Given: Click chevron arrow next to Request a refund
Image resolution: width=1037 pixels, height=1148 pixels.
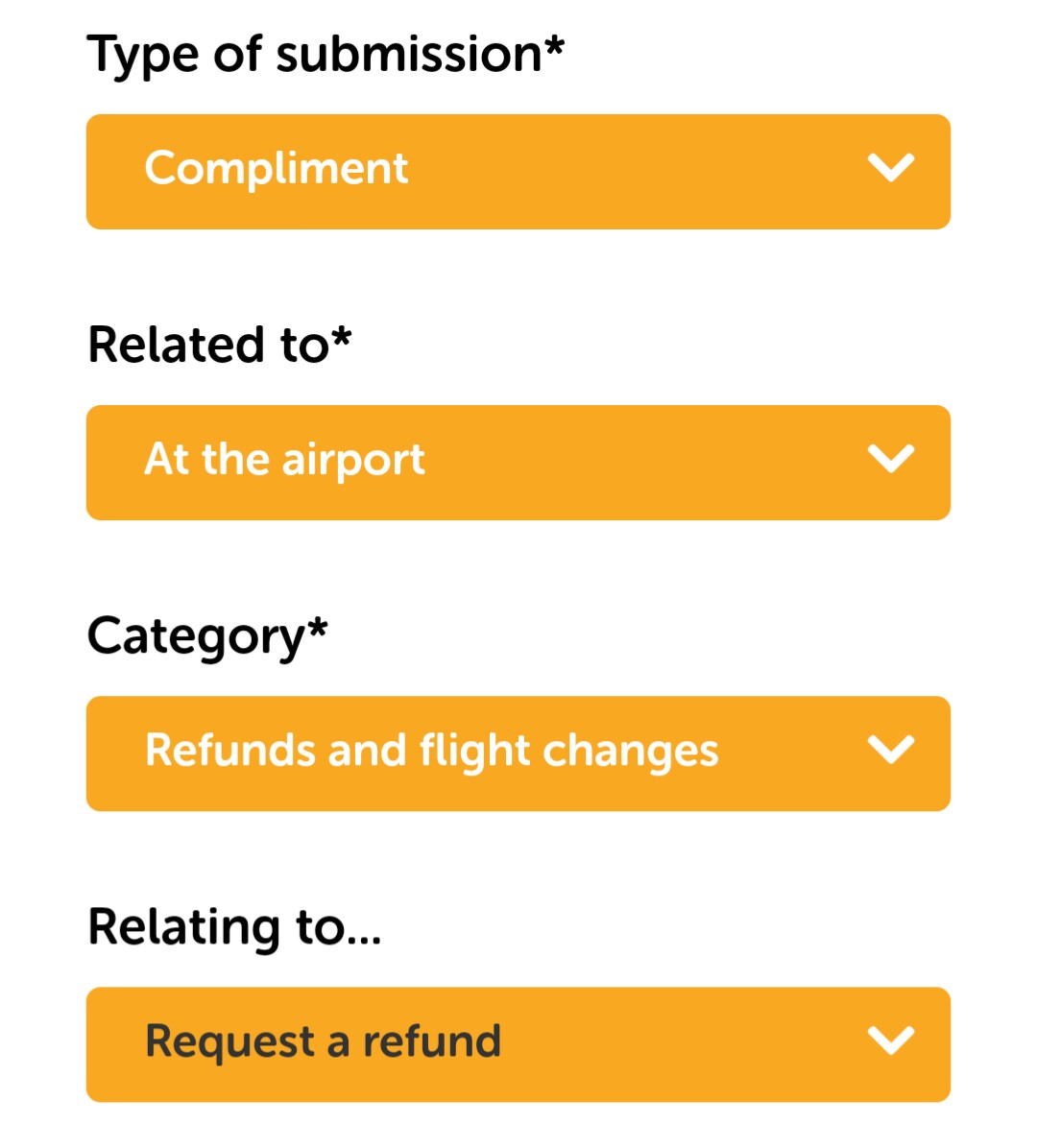Looking at the screenshot, I should pyautogui.click(x=890, y=1040).
